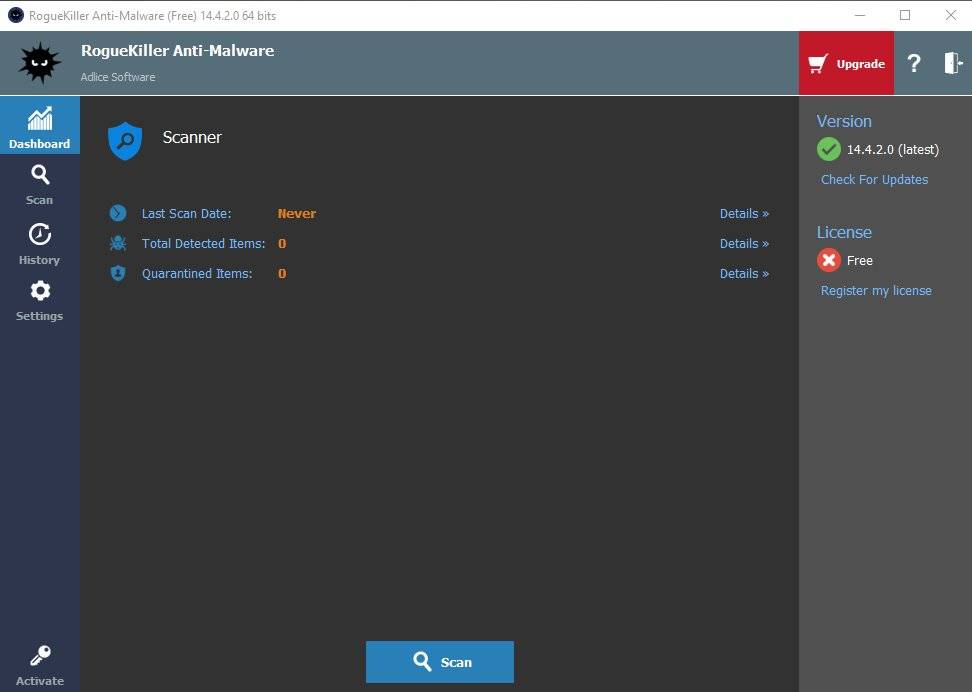Click Register my license link
Viewport: 972px width, 692px height.
(x=876, y=290)
